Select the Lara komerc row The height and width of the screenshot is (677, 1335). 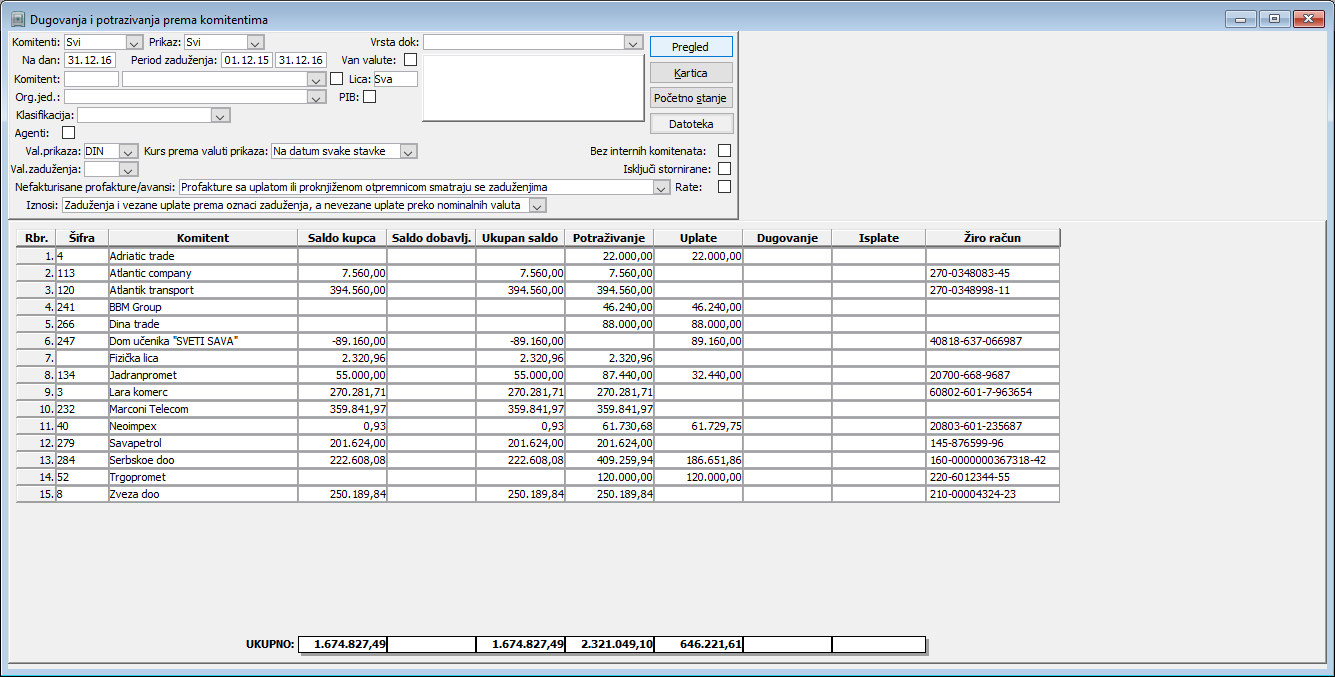[x=538, y=392]
